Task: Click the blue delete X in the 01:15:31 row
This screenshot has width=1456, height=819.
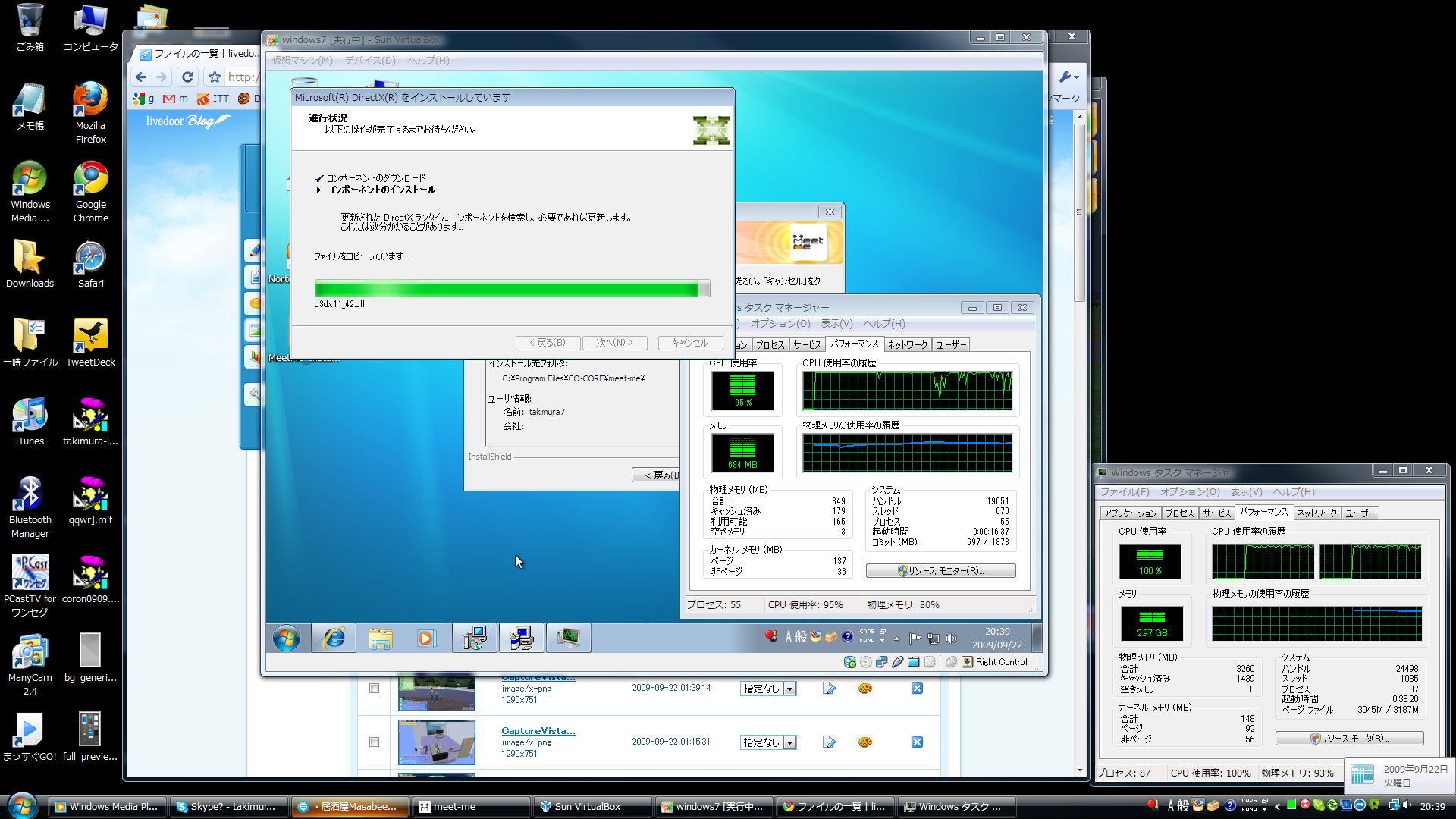Action: point(917,742)
